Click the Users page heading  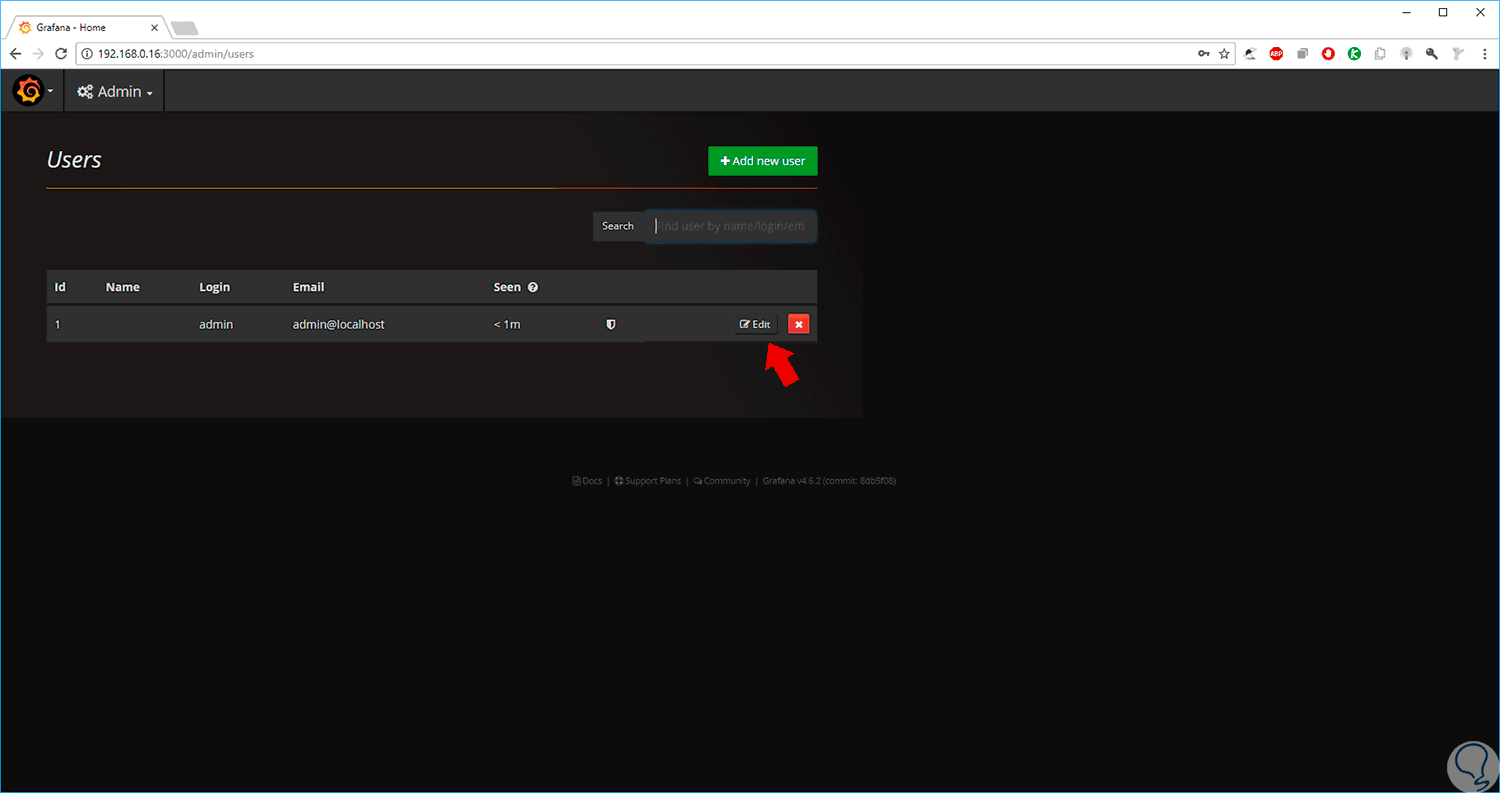pos(74,160)
